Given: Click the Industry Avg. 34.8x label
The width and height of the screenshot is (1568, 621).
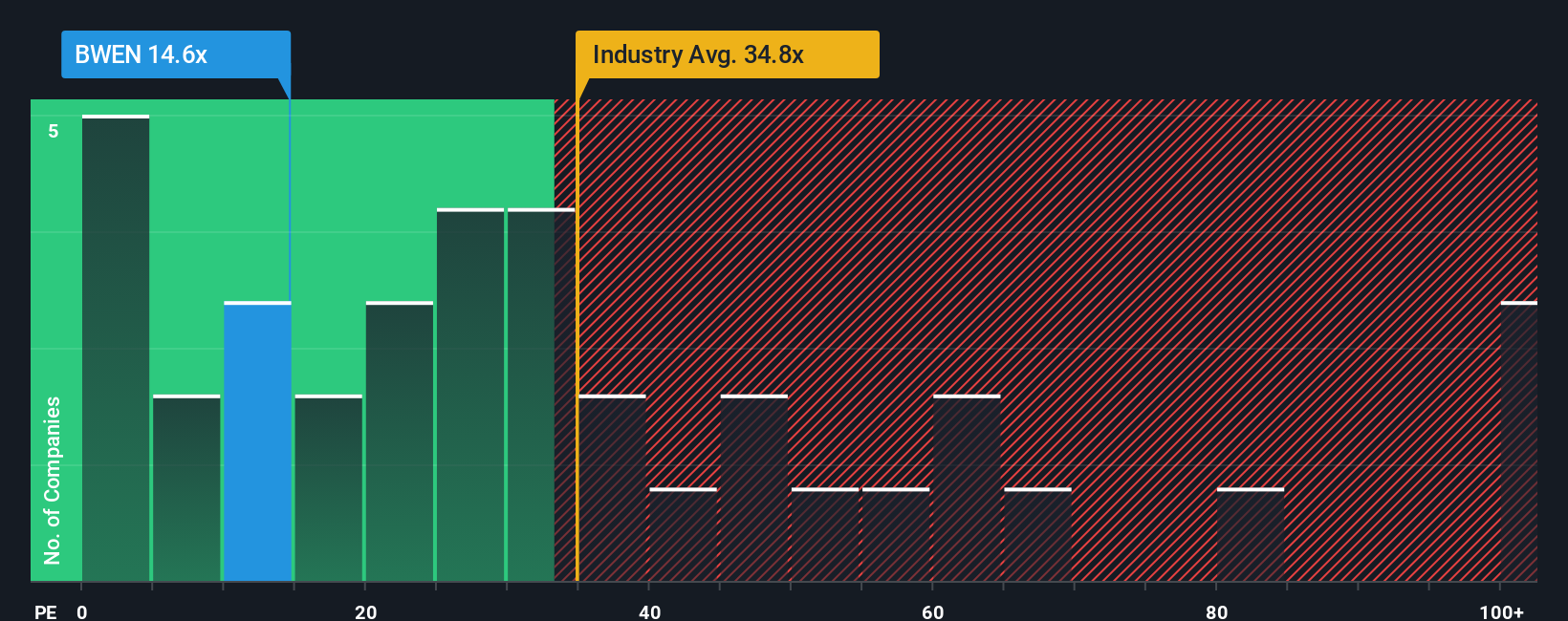Looking at the screenshot, I should coord(727,54).
